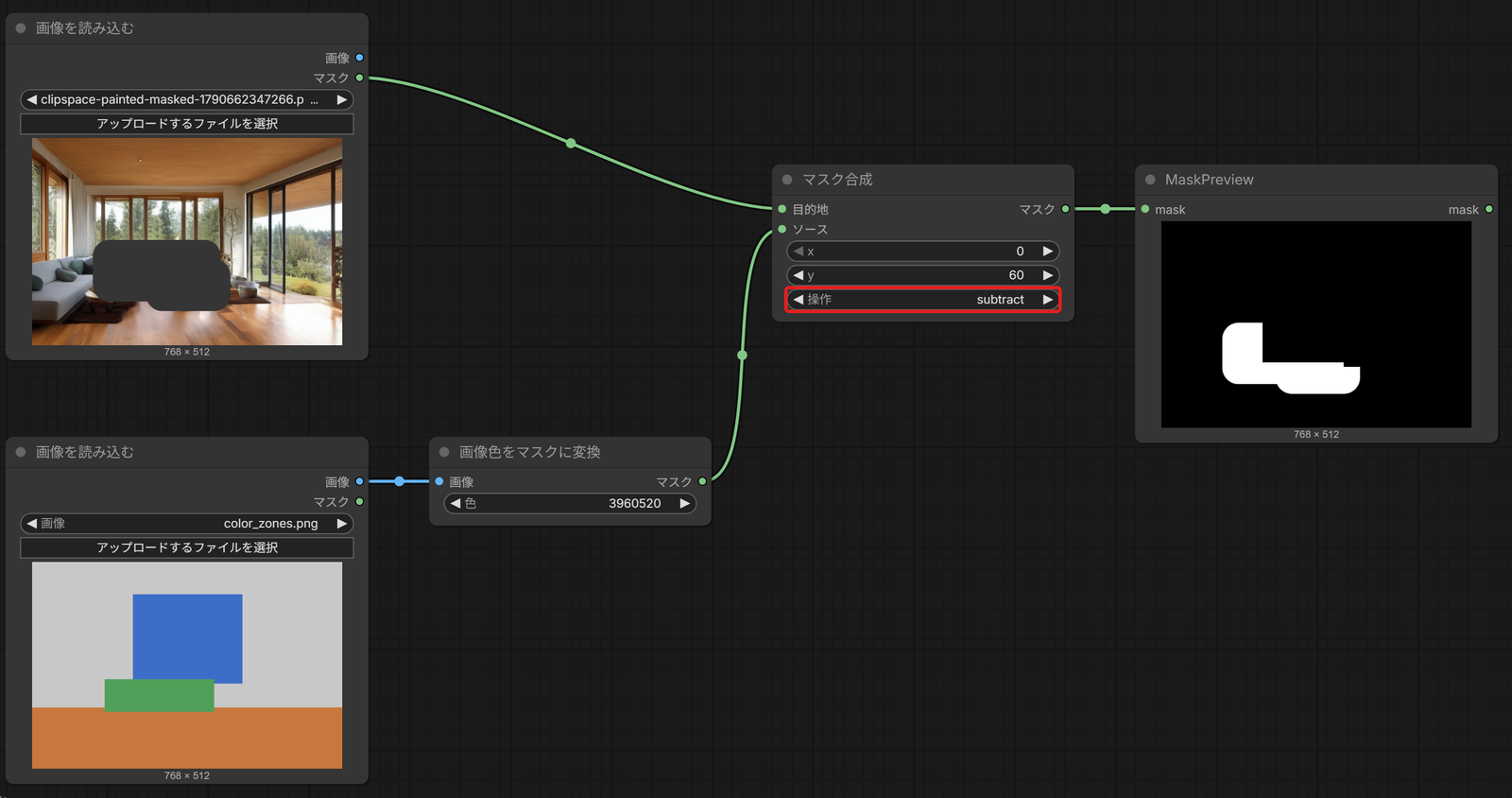
Task: Select the living room image preview
Action: point(187,241)
